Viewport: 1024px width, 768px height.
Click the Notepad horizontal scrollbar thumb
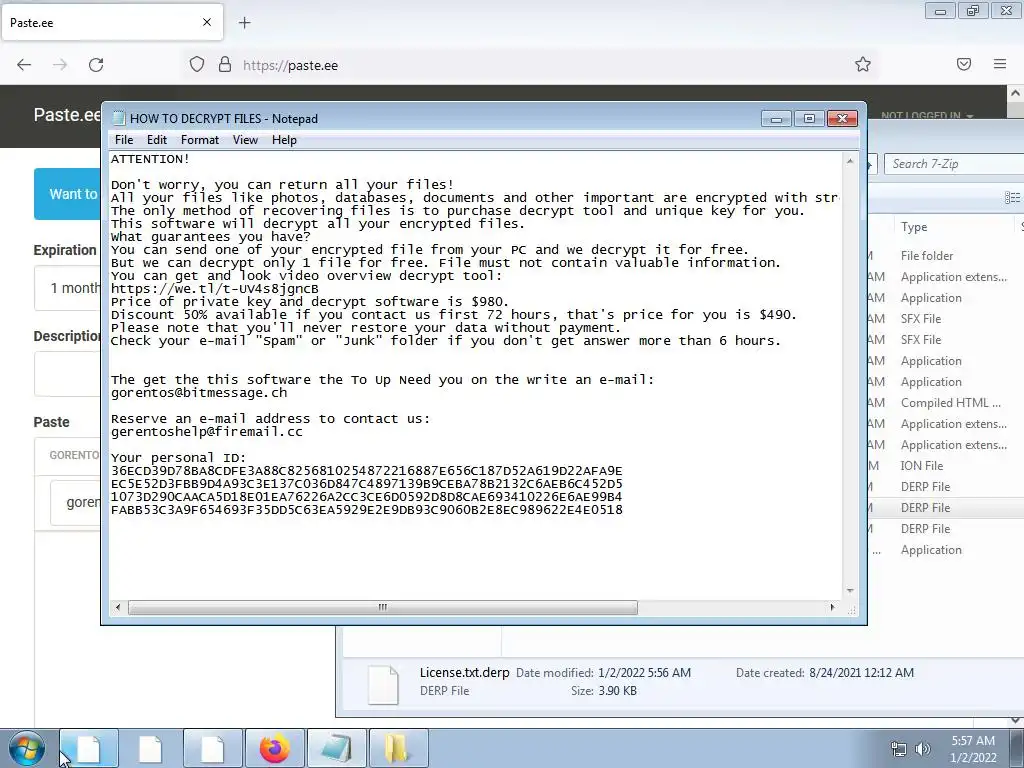[x=383, y=607]
